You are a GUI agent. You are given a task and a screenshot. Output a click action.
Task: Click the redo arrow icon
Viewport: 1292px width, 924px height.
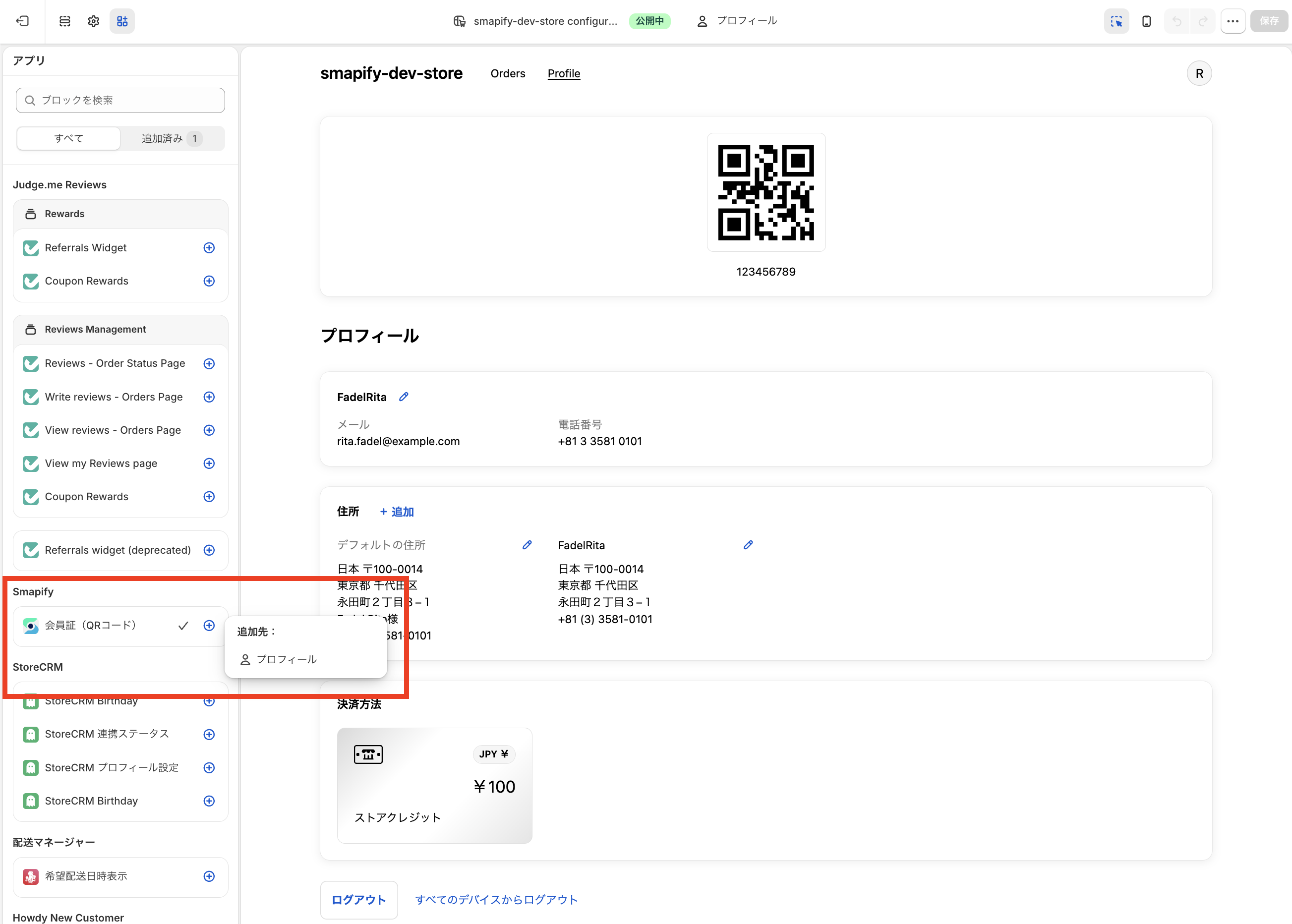click(x=1203, y=21)
